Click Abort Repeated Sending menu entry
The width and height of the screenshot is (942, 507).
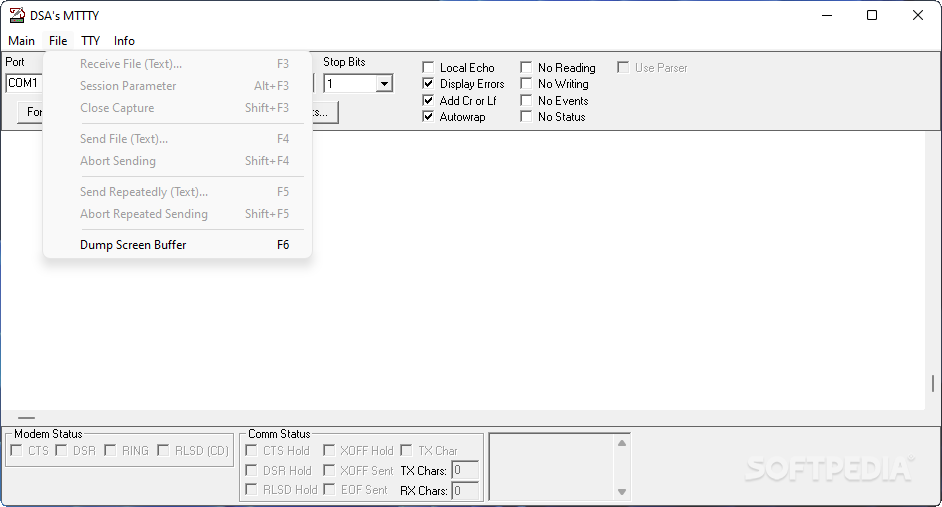(177, 214)
